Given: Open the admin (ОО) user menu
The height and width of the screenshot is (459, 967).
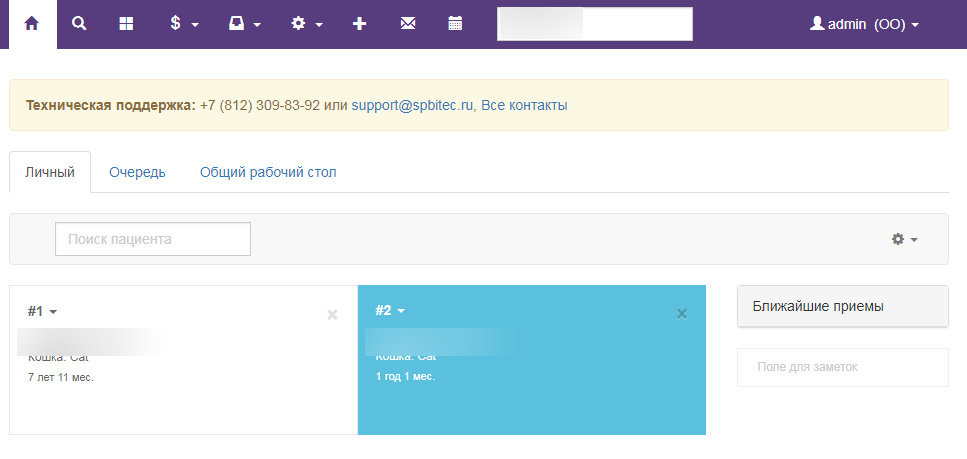Looking at the screenshot, I should [x=865, y=24].
